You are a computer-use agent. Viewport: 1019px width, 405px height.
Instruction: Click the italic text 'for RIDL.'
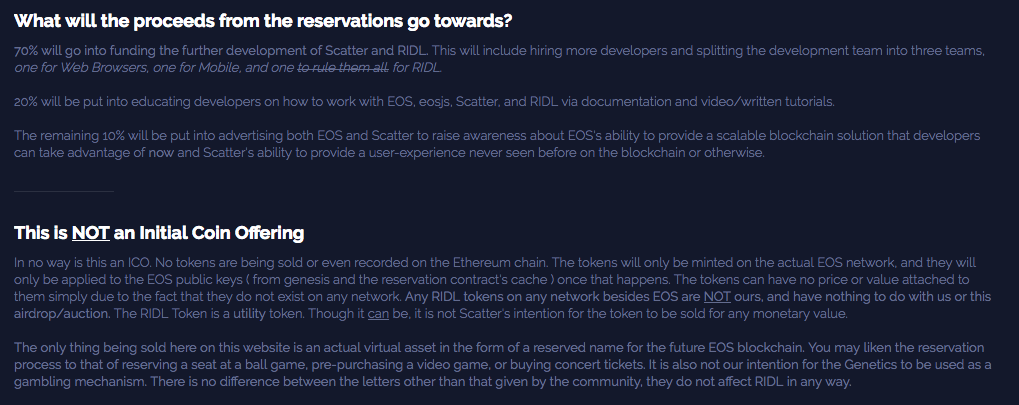coord(417,68)
